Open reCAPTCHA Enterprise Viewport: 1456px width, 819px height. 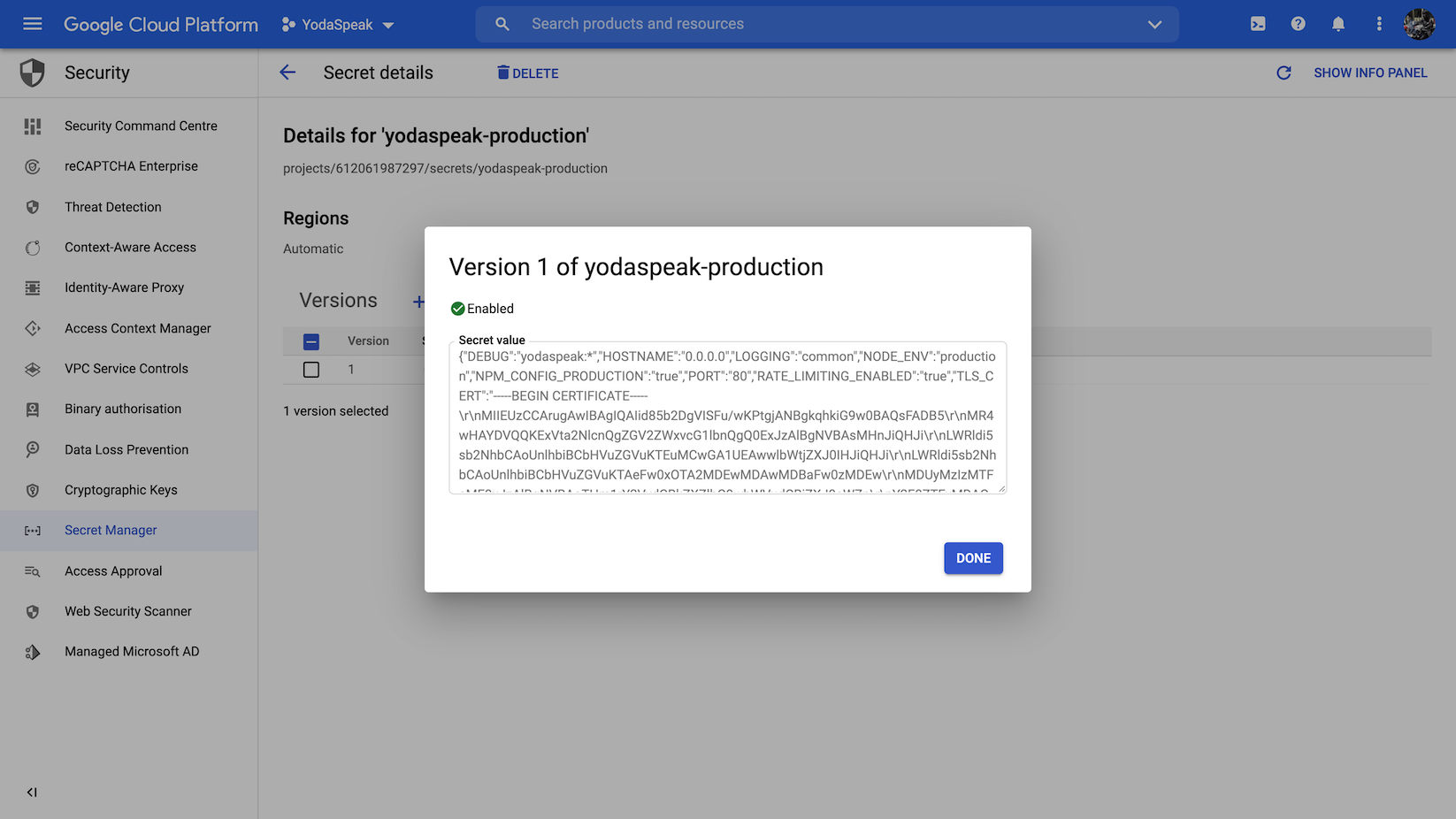[129, 166]
